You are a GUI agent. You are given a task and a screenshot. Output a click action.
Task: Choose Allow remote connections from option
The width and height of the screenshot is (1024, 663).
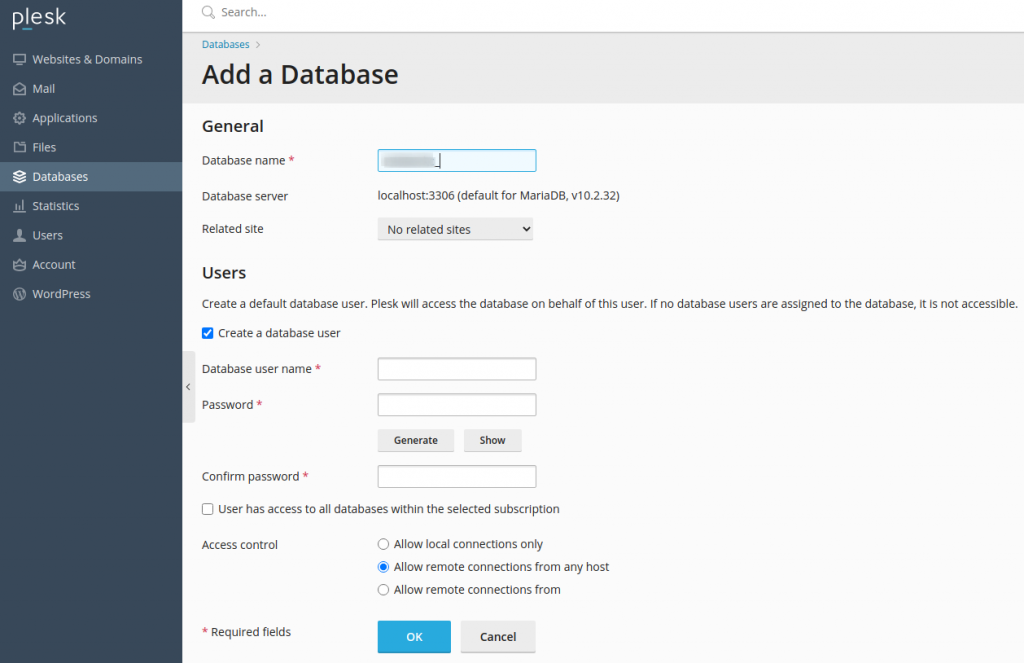pos(383,589)
